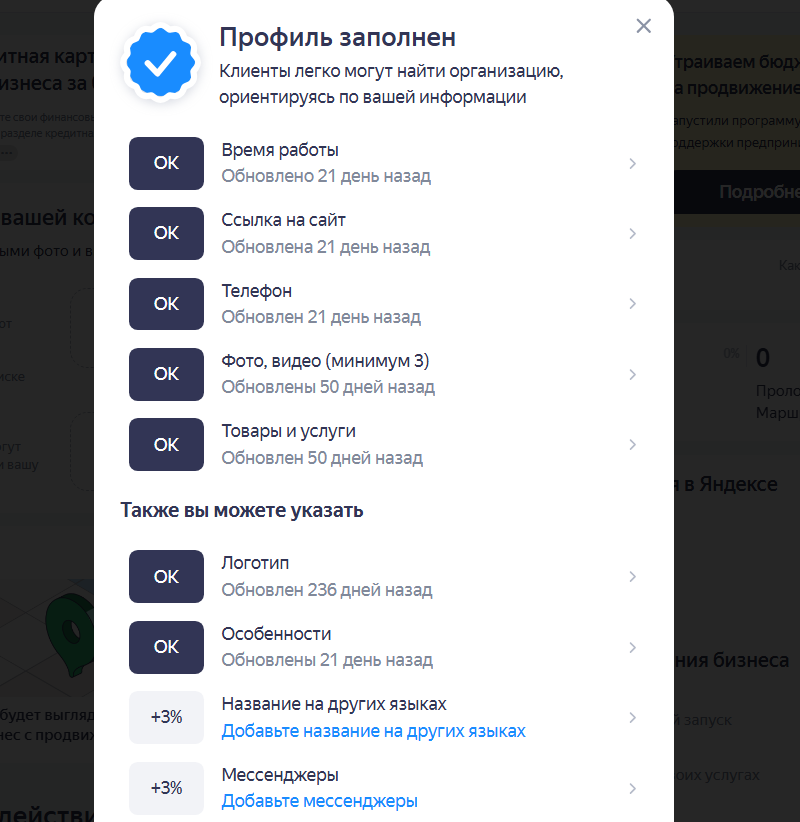Expand the Мессенджеры row chevron
The width and height of the screenshot is (800, 822).
click(x=632, y=788)
